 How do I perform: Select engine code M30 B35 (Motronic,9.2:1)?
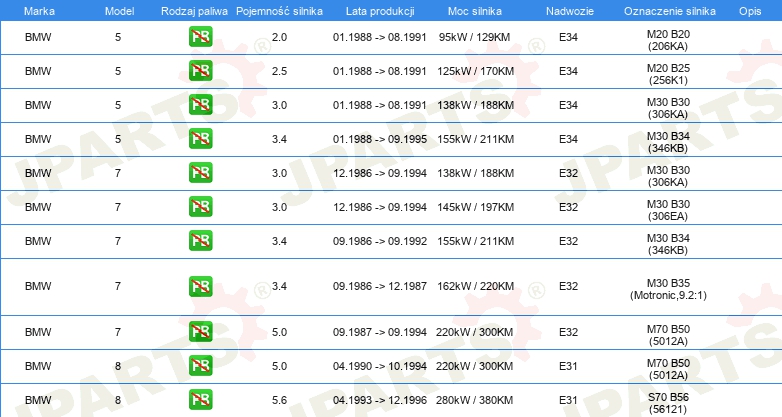668,289
